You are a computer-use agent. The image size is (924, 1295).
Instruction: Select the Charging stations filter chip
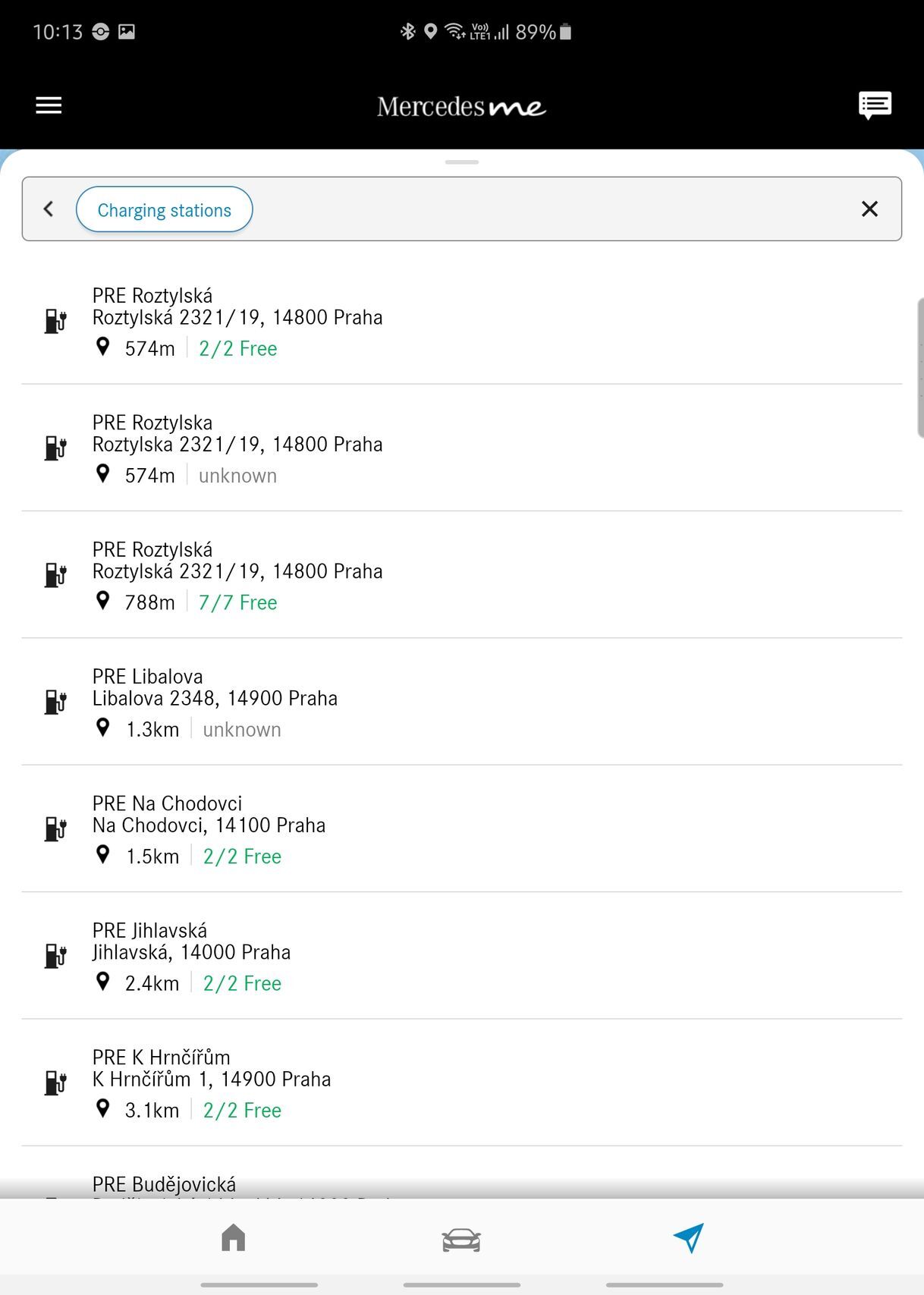pyautogui.click(x=164, y=209)
